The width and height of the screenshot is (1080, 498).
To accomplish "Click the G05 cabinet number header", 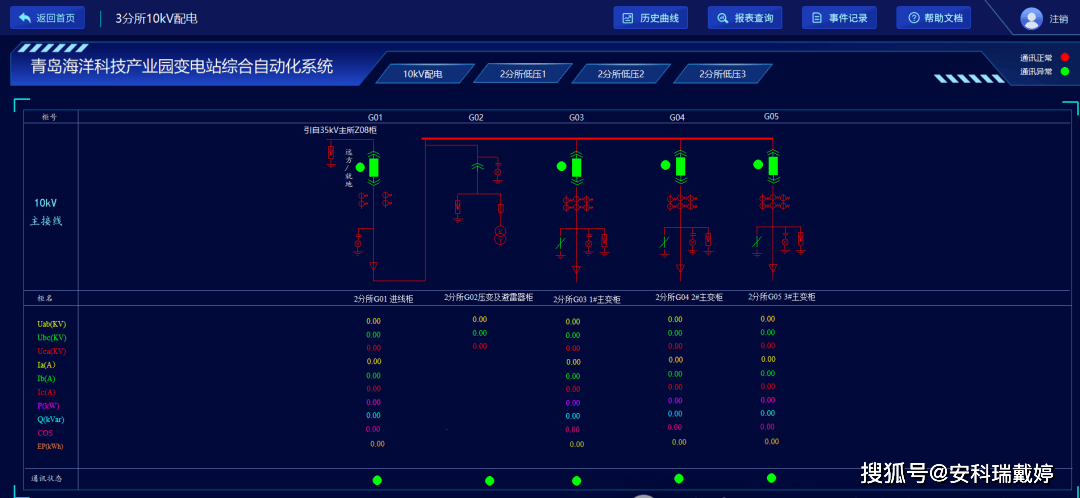I will (x=771, y=116).
